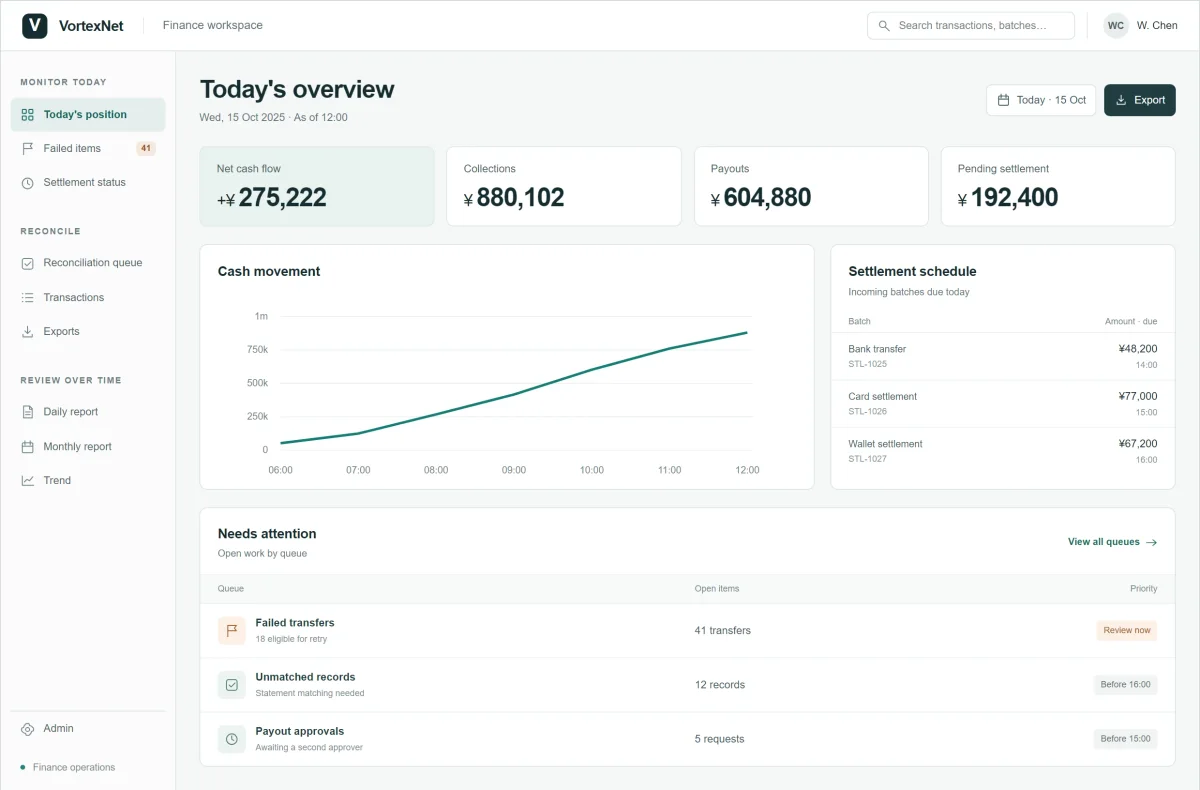
Task: Open the Exports download icon in sidebar
Action: click(28, 332)
